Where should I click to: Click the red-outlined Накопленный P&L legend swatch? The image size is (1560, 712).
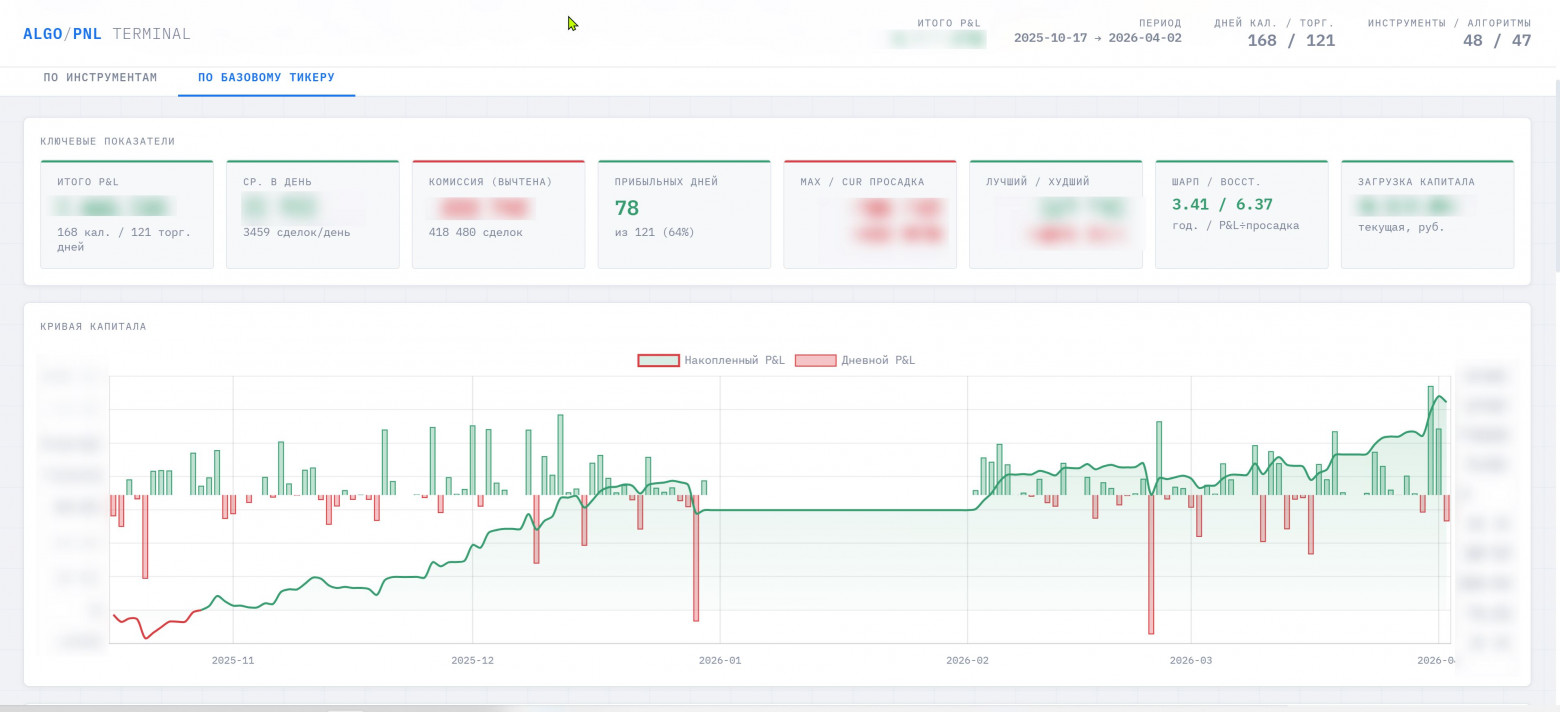pyautogui.click(x=658, y=360)
